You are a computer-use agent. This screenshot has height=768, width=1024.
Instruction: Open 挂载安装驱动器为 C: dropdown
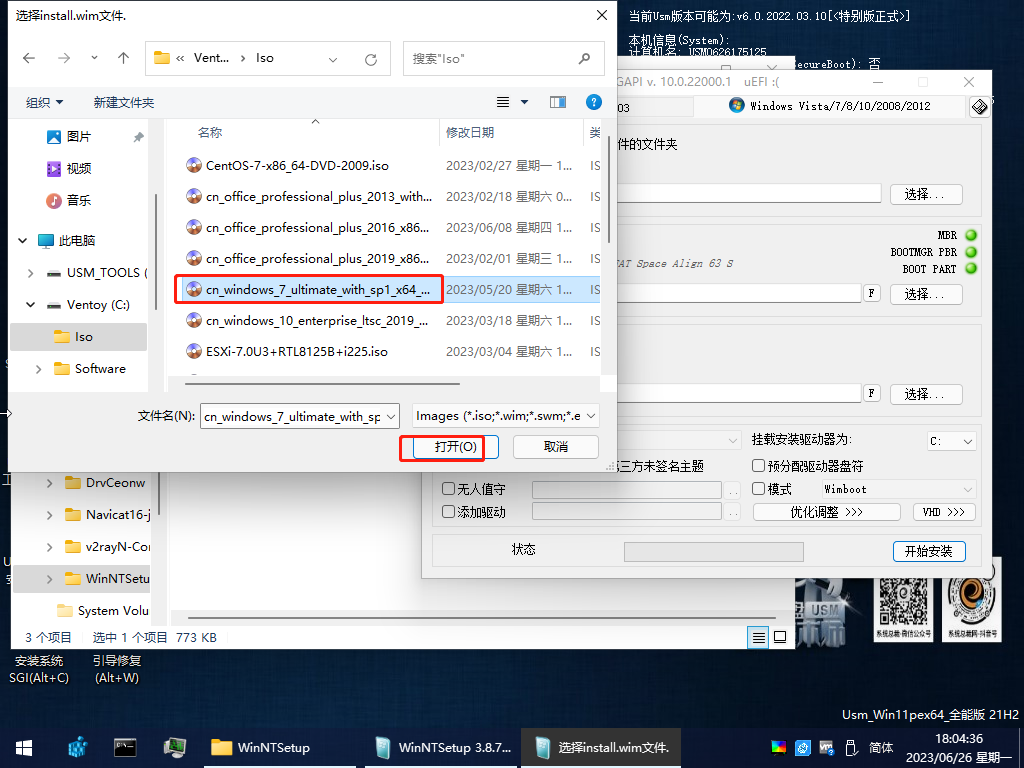click(x=952, y=441)
